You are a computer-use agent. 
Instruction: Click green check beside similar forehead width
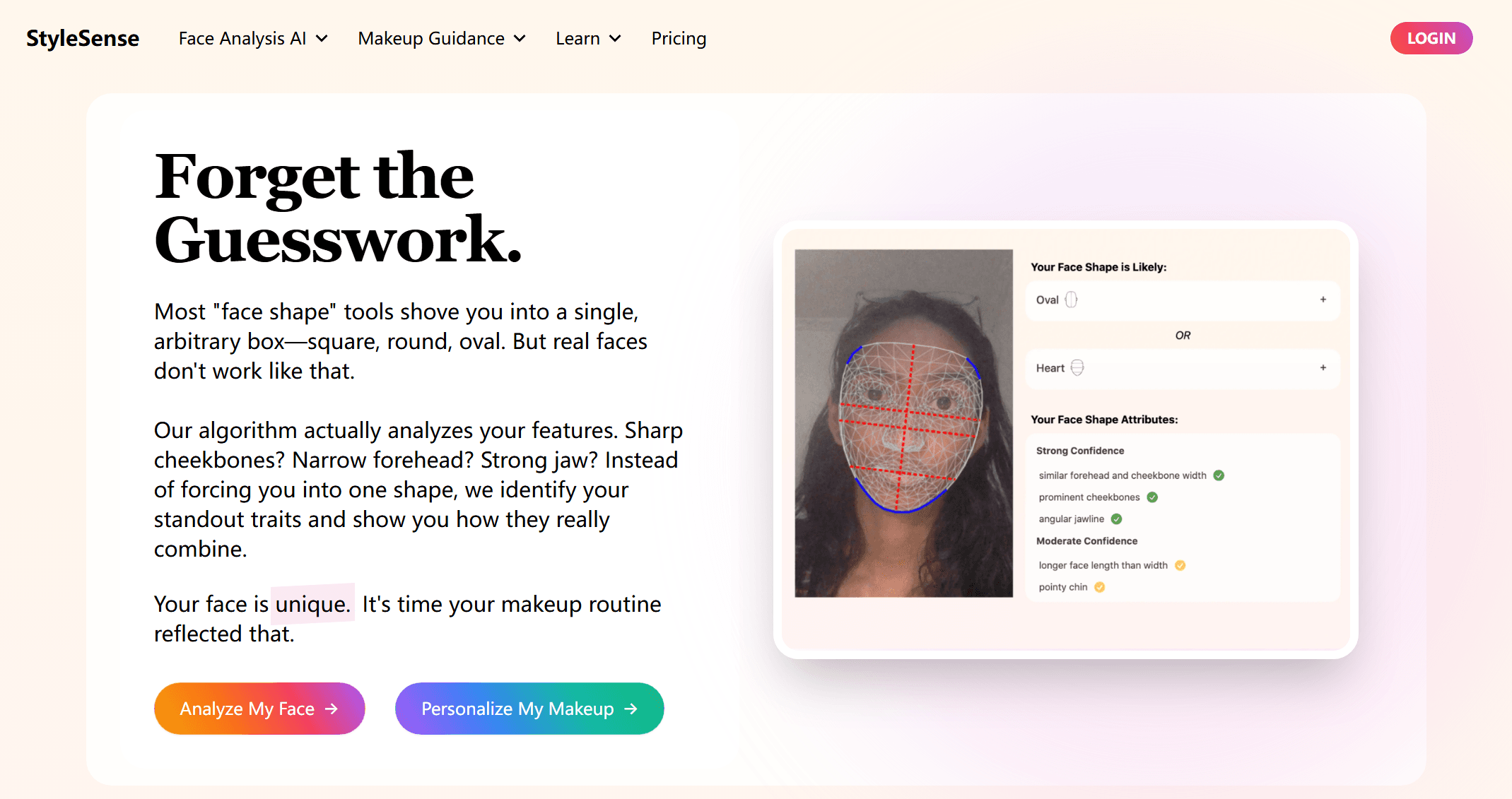[1219, 475]
